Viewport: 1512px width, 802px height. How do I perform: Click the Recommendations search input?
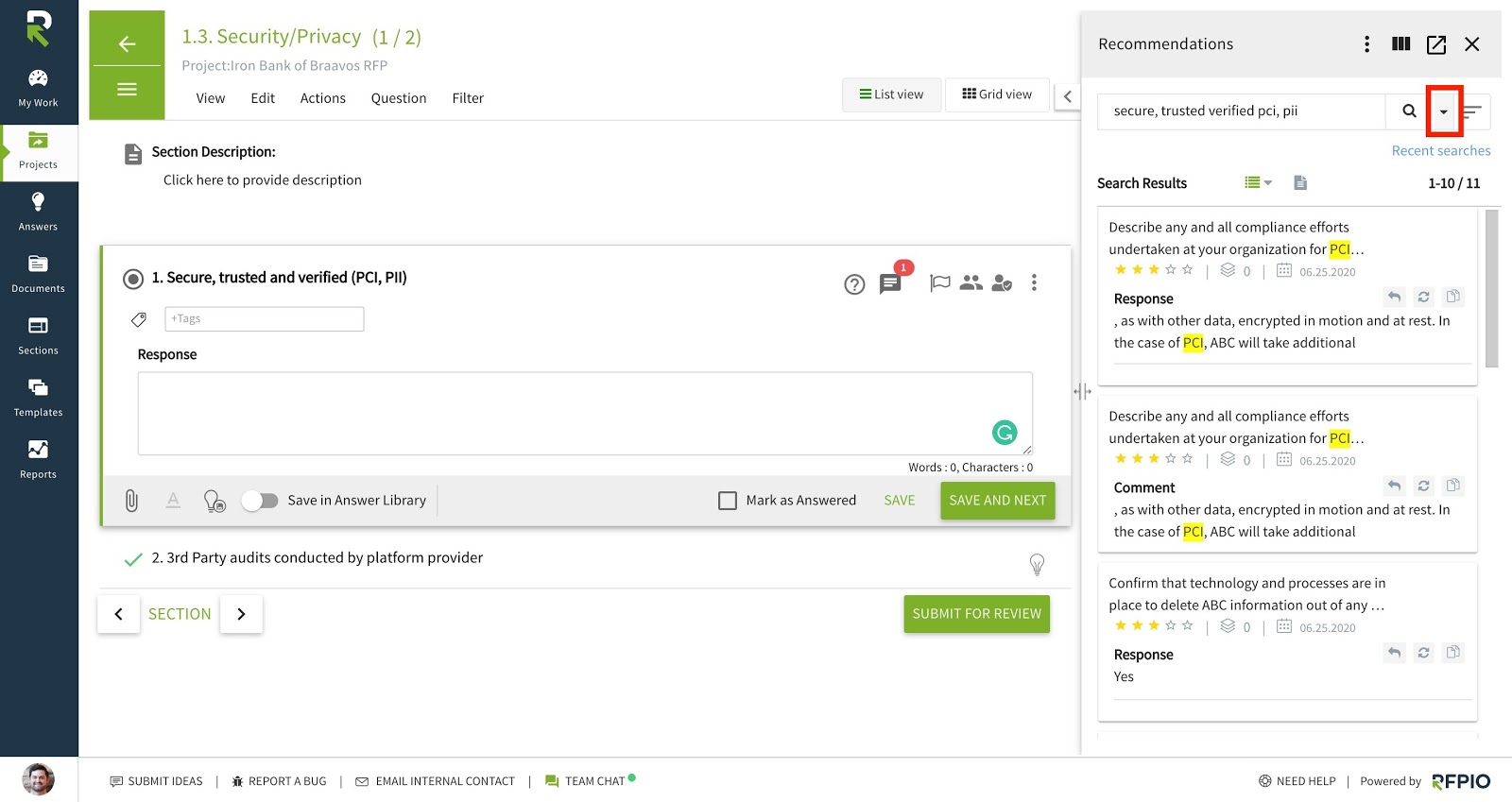pos(1241,111)
